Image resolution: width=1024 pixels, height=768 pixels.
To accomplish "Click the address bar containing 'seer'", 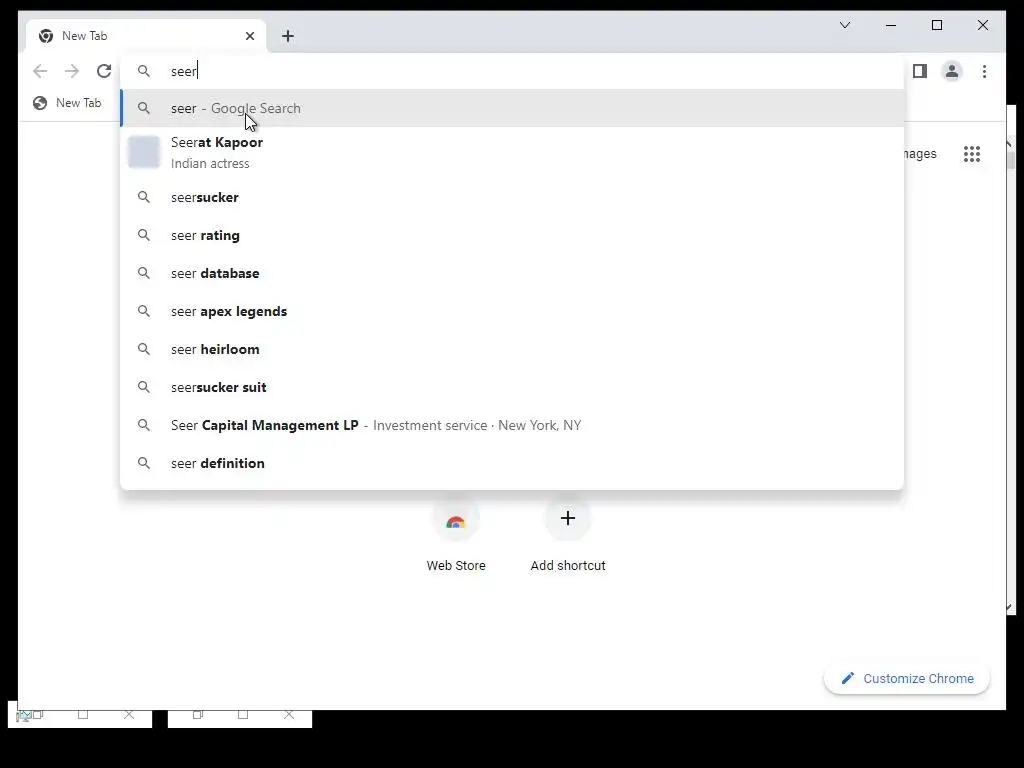I will (x=512, y=71).
